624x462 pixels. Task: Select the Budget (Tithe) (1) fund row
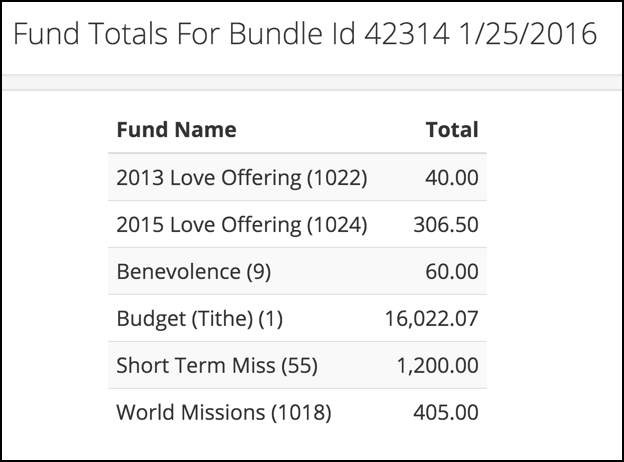coord(297,318)
